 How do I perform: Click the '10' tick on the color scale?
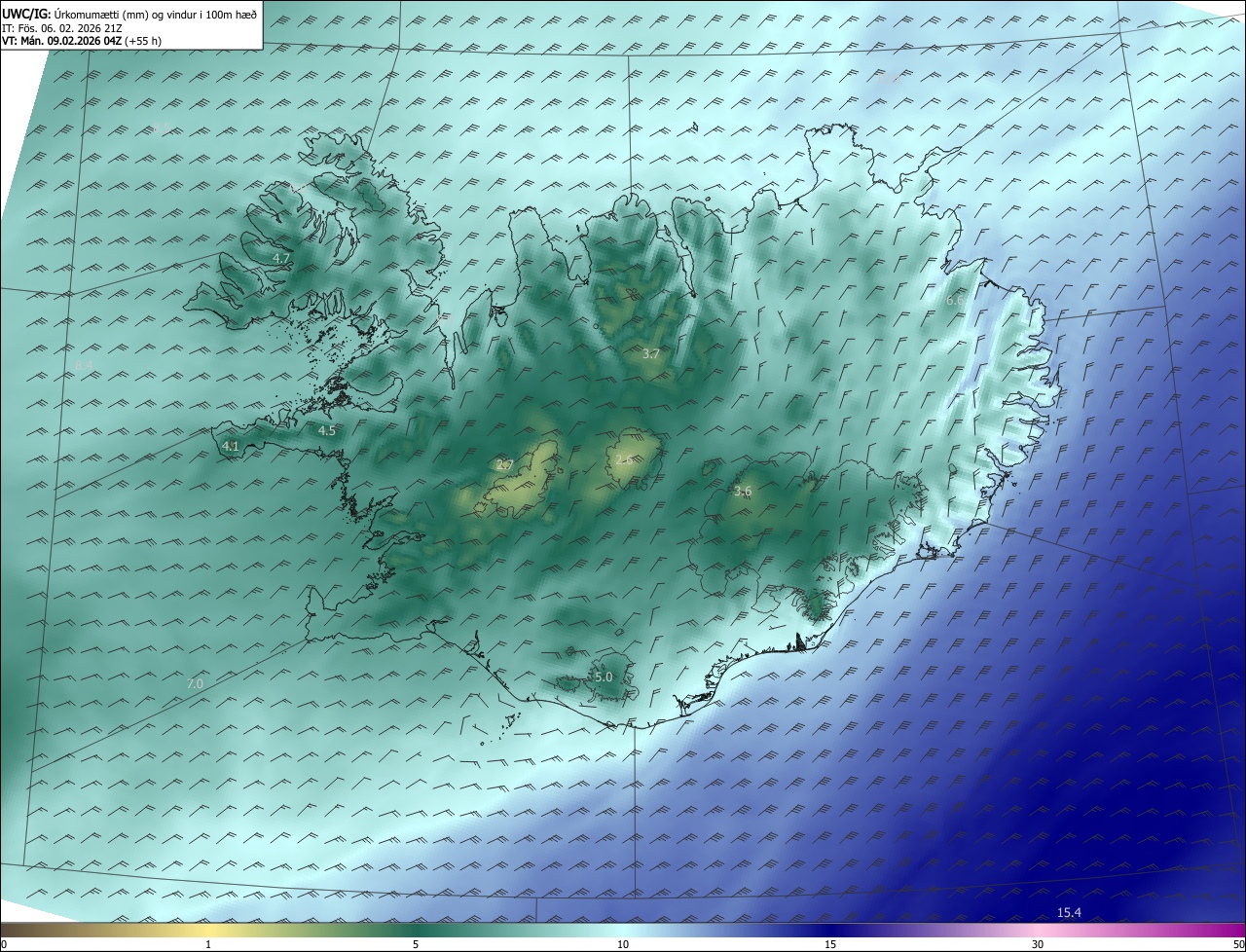pos(623,944)
